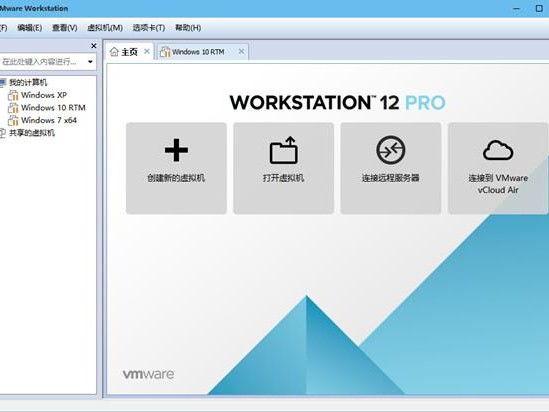This screenshot has height=412, width=549.
Task: Minimize the VMware Workstation window
Action: (x=516, y=8)
